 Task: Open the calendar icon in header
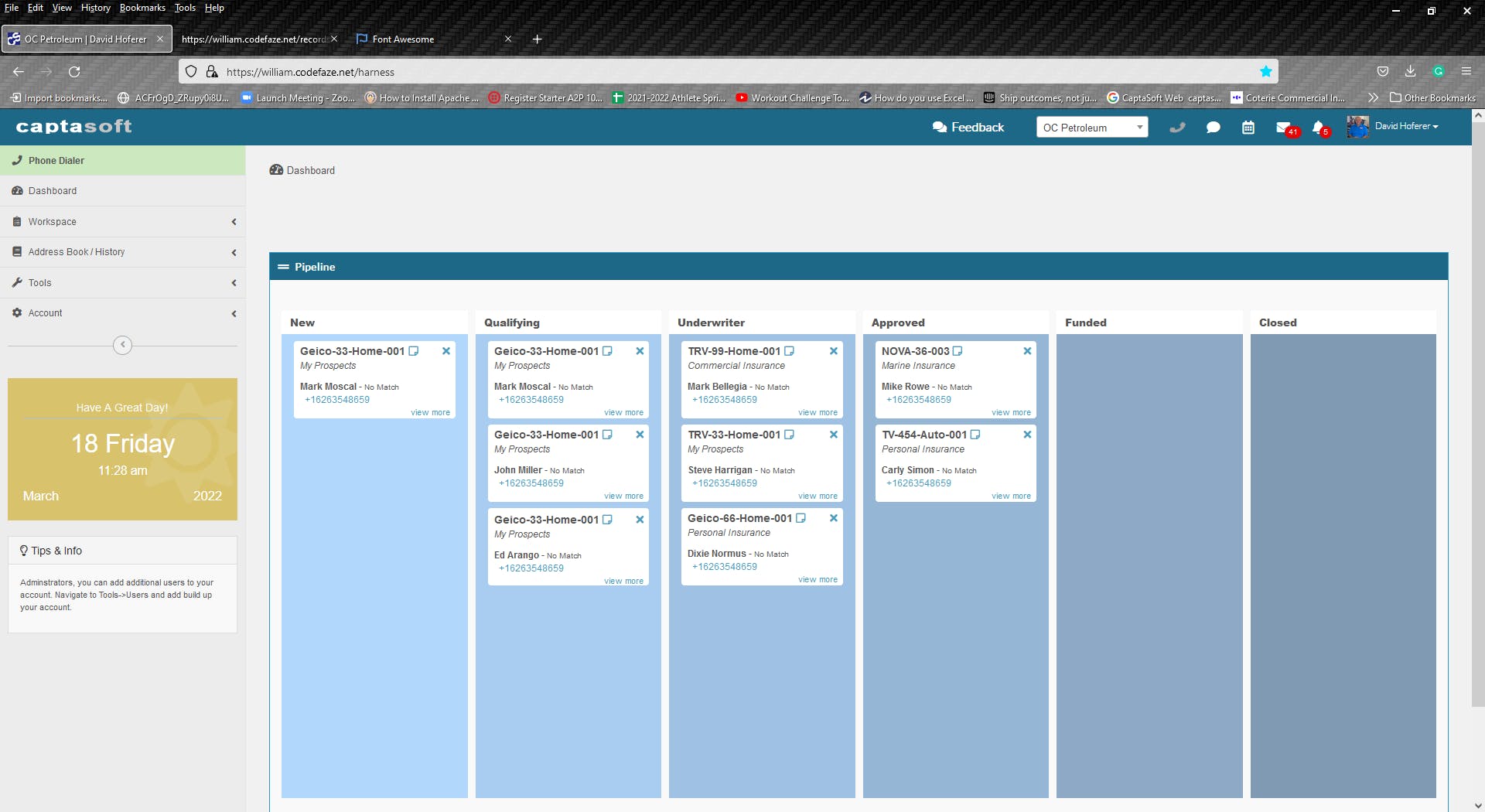pos(1248,128)
